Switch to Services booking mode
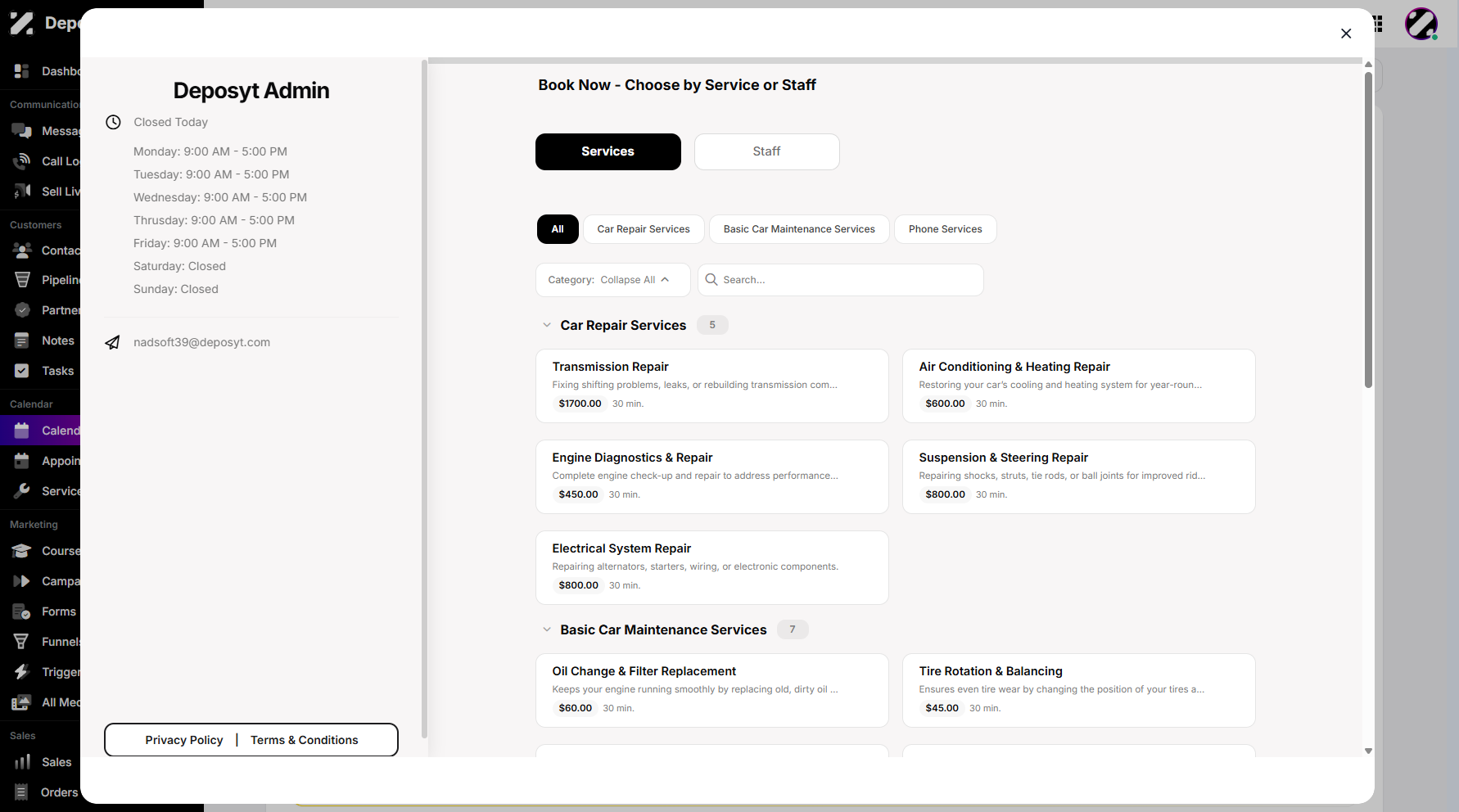The height and width of the screenshot is (812, 1459). click(608, 151)
